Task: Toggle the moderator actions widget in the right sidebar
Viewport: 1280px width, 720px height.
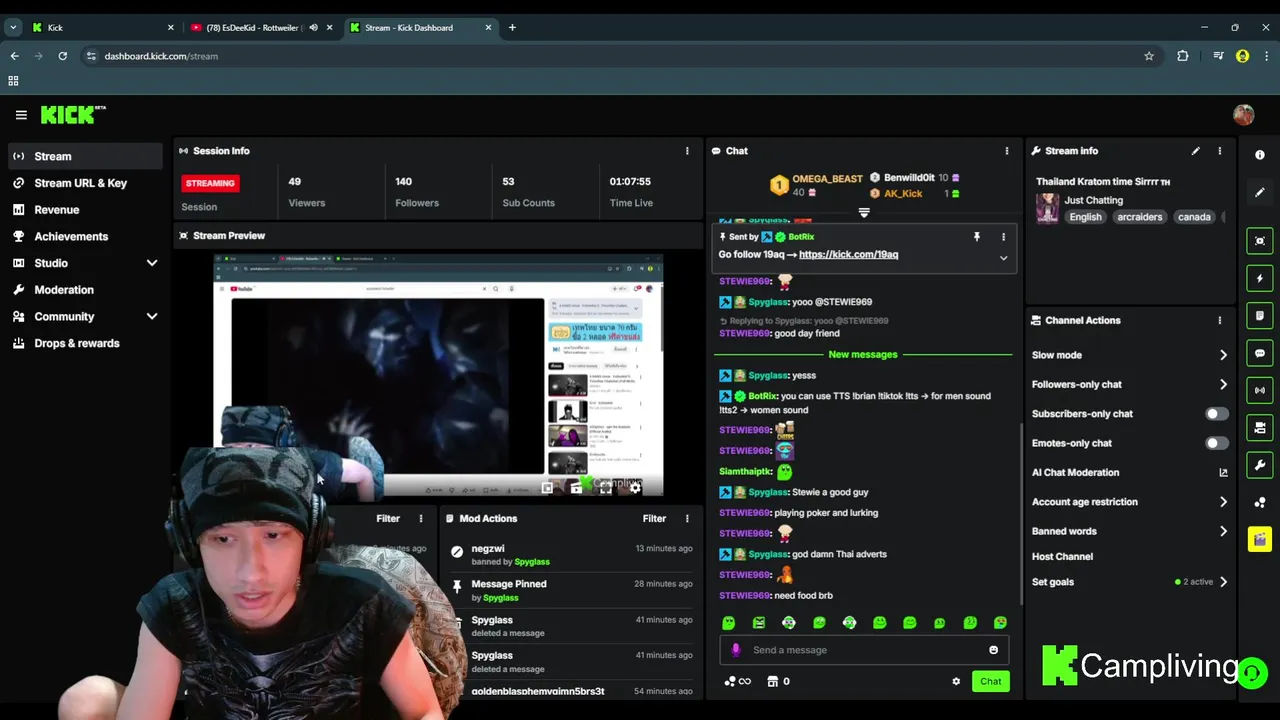Action: click(x=1260, y=428)
